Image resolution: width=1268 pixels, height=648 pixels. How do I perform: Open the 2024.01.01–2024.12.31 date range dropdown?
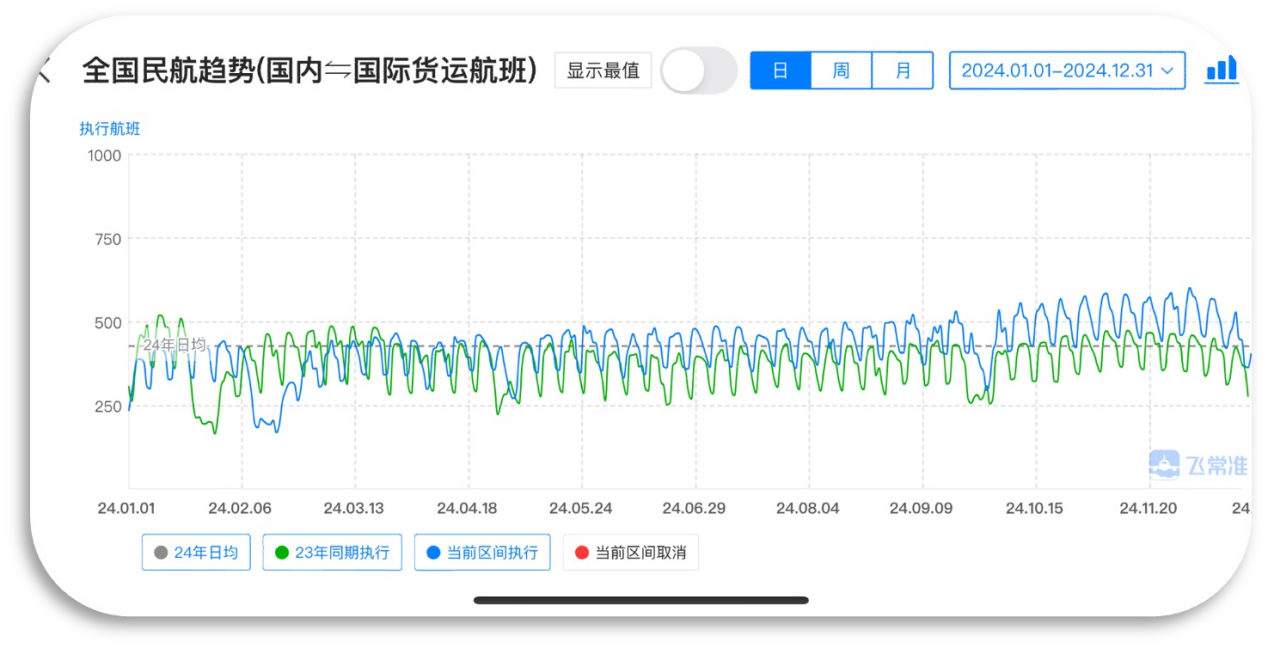click(x=1067, y=71)
